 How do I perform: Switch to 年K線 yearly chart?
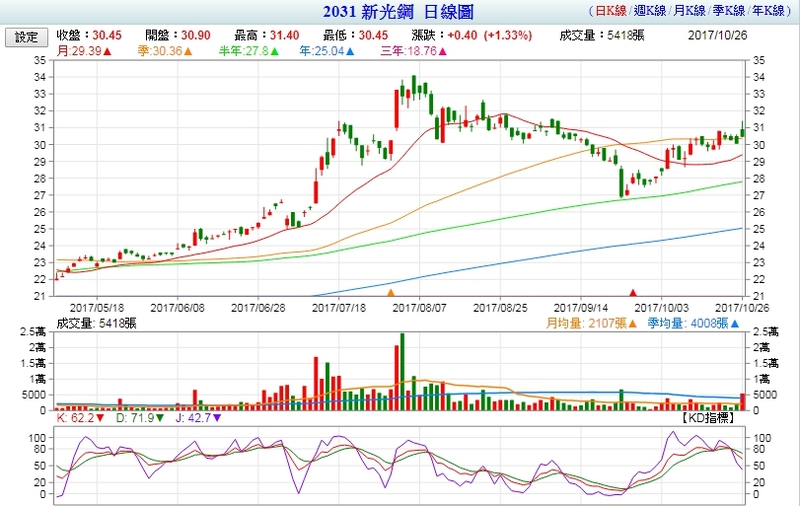[x=768, y=11]
